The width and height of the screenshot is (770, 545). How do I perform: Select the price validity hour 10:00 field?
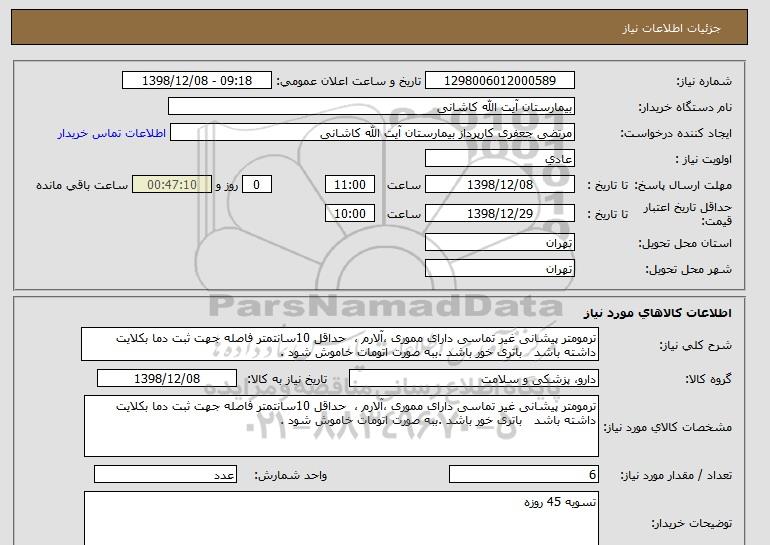point(350,214)
